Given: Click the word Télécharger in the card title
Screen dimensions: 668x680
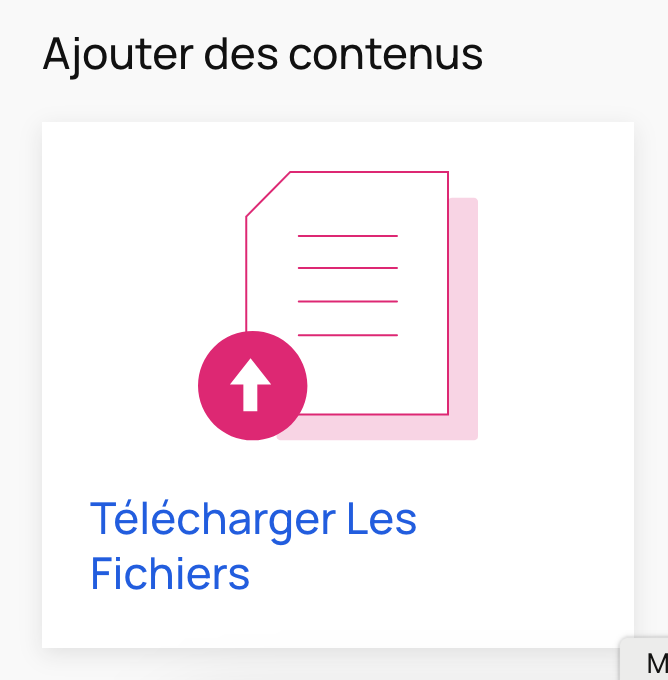Looking at the screenshot, I should [x=213, y=519].
